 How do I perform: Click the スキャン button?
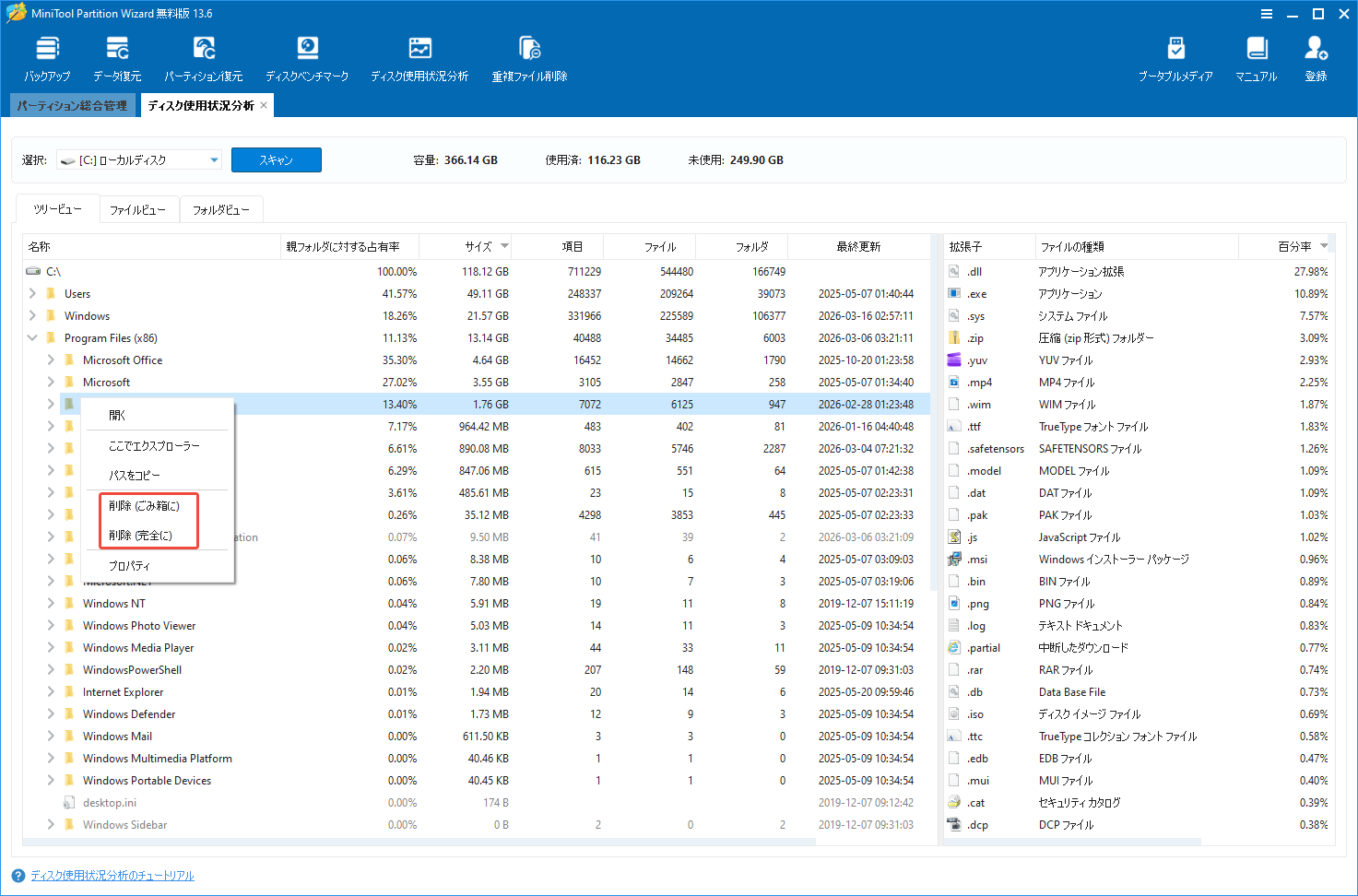pyautogui.click(x=276, y=159)
